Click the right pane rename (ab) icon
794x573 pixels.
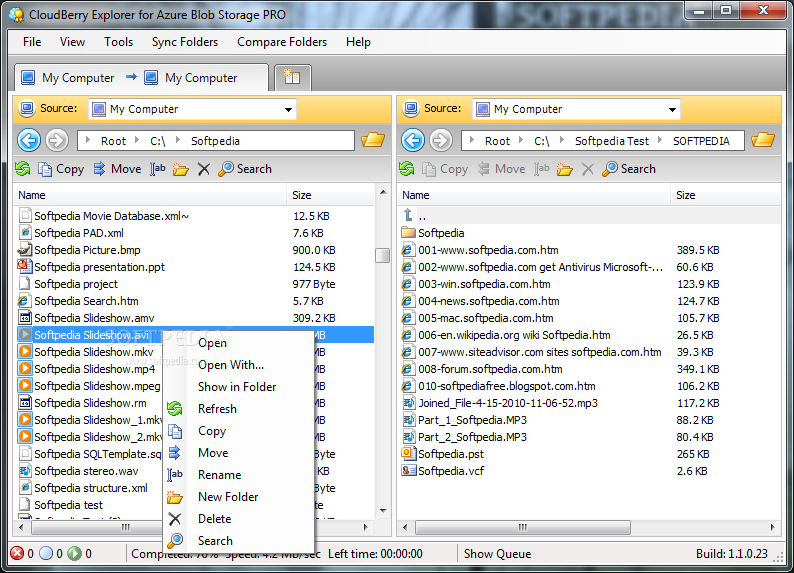tap(541, 169)
